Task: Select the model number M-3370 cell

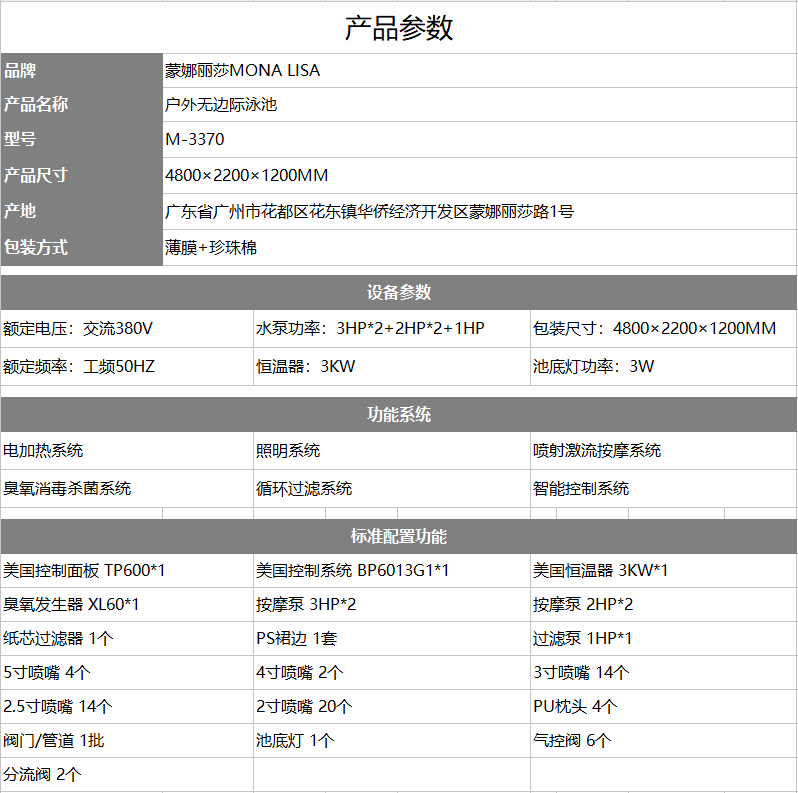Action: click(195, 139)
